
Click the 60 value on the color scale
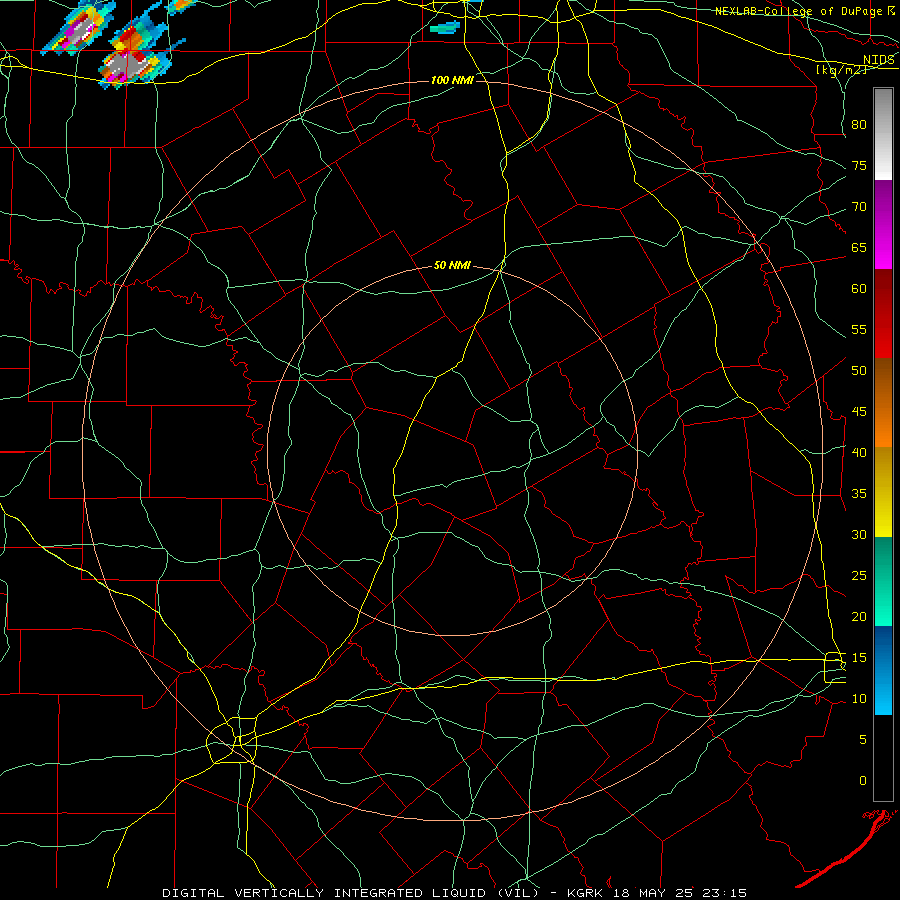pyautogui.click(x=859, y=289)
